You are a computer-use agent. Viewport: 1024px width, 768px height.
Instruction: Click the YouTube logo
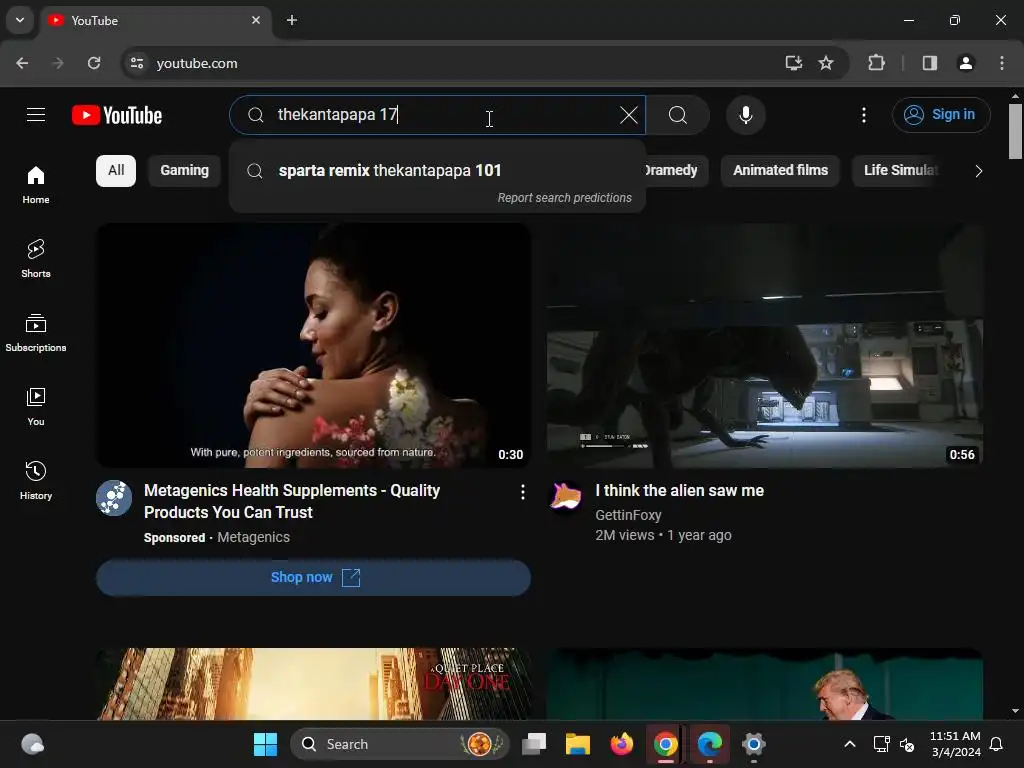[117, 116]
